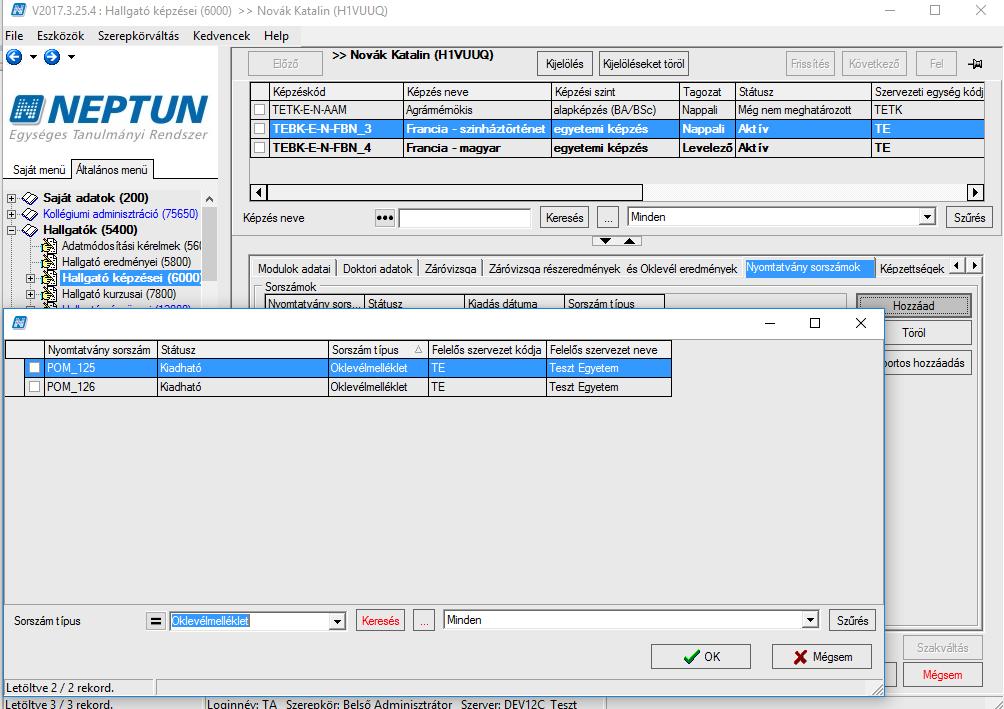The image size is (1004, 709).
Task: Open the dialog's Minden filter dropdown
Action: [811, 620]
